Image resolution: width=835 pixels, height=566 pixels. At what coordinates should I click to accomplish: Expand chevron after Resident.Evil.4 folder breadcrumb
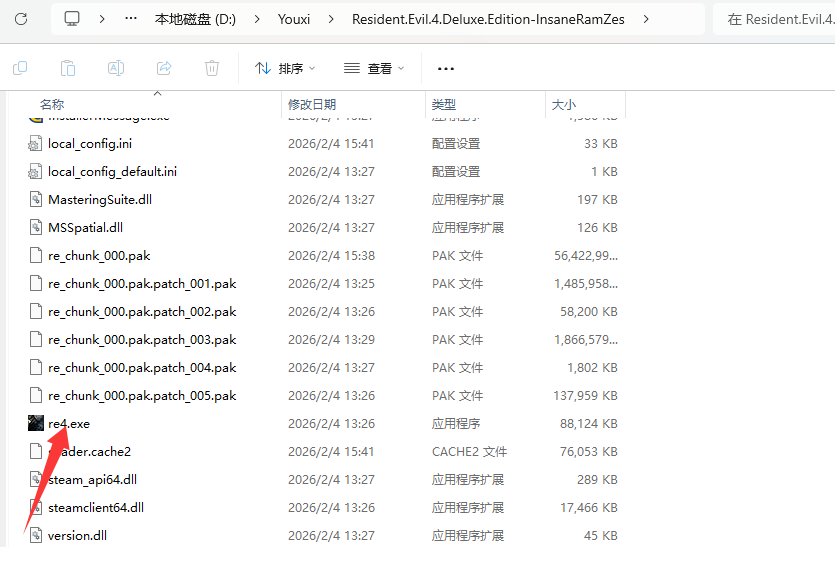(x=646, y=19)
